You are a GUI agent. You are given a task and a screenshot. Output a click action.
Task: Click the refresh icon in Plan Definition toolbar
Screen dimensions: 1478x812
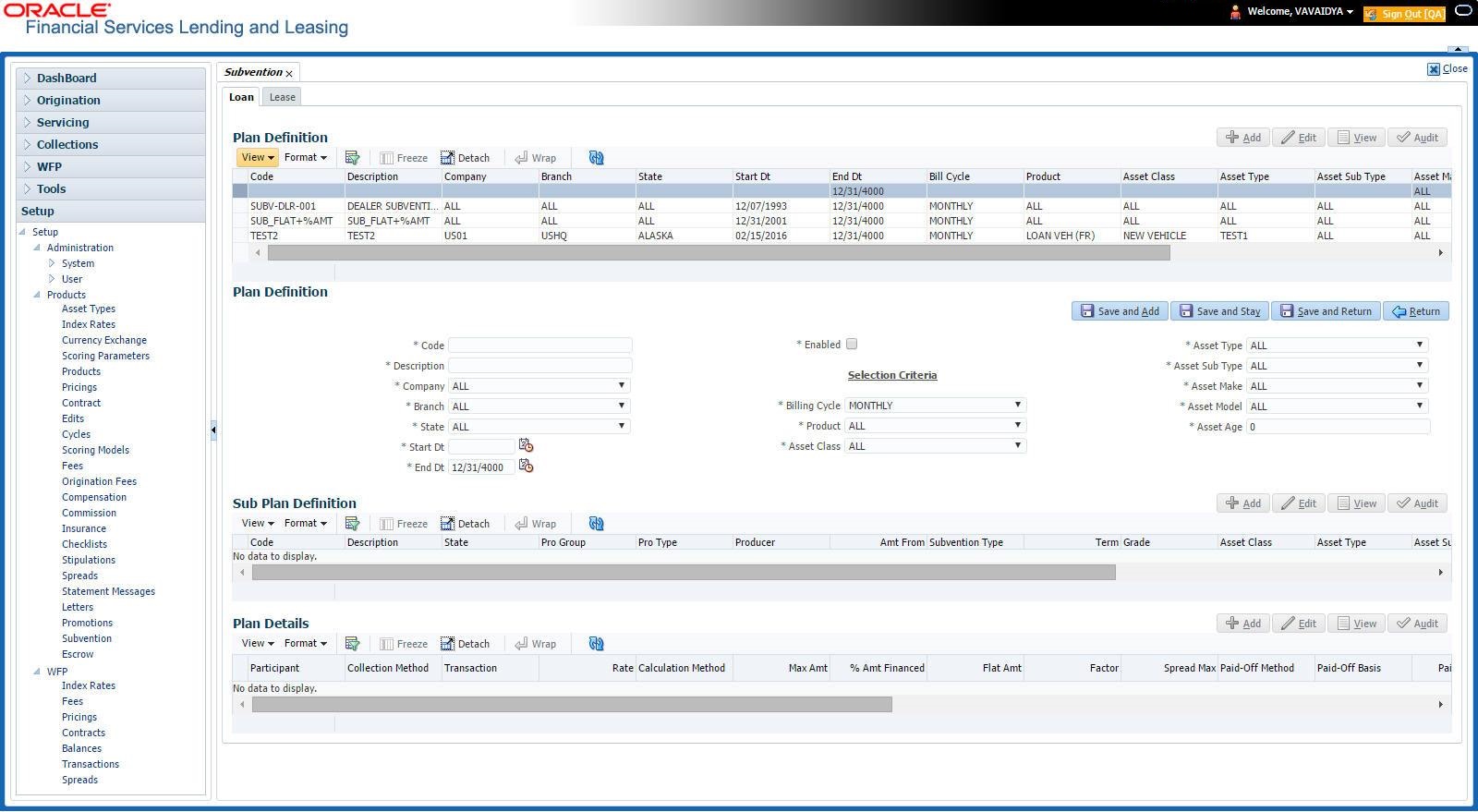point(596,158)
